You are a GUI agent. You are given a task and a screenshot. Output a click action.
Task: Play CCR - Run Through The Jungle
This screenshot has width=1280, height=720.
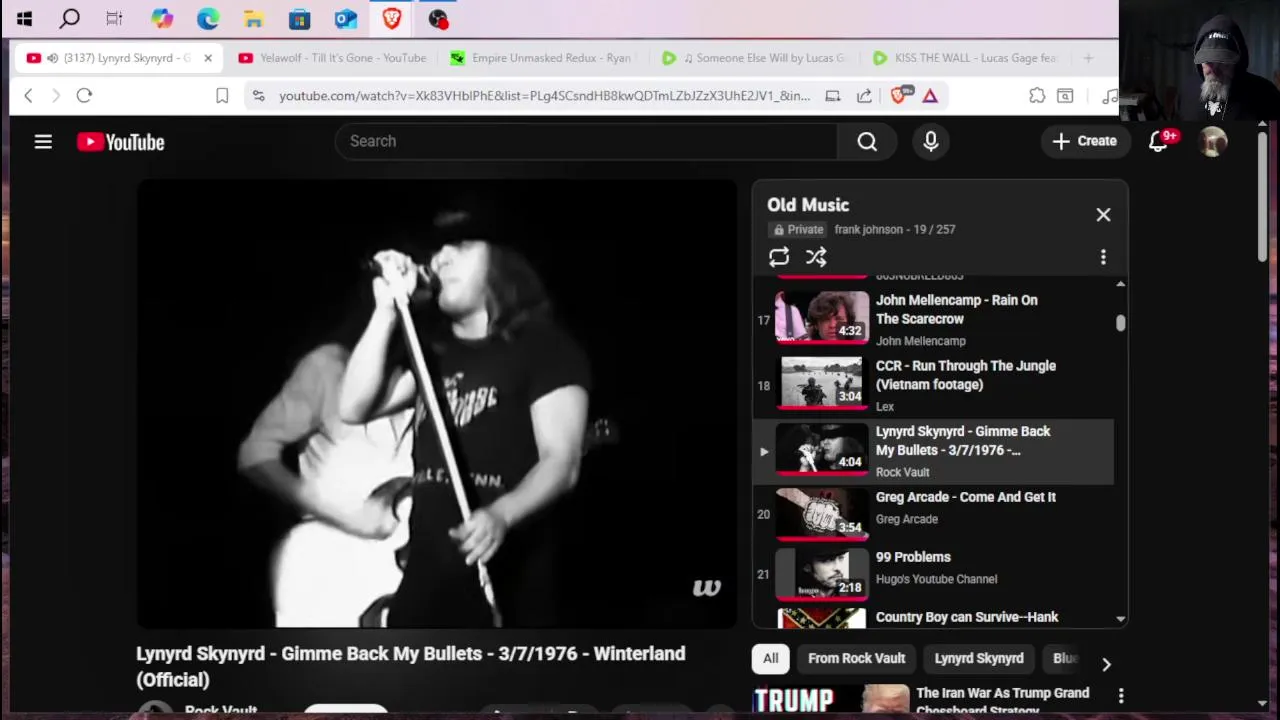pyautogui.click(x=933, y=385)
